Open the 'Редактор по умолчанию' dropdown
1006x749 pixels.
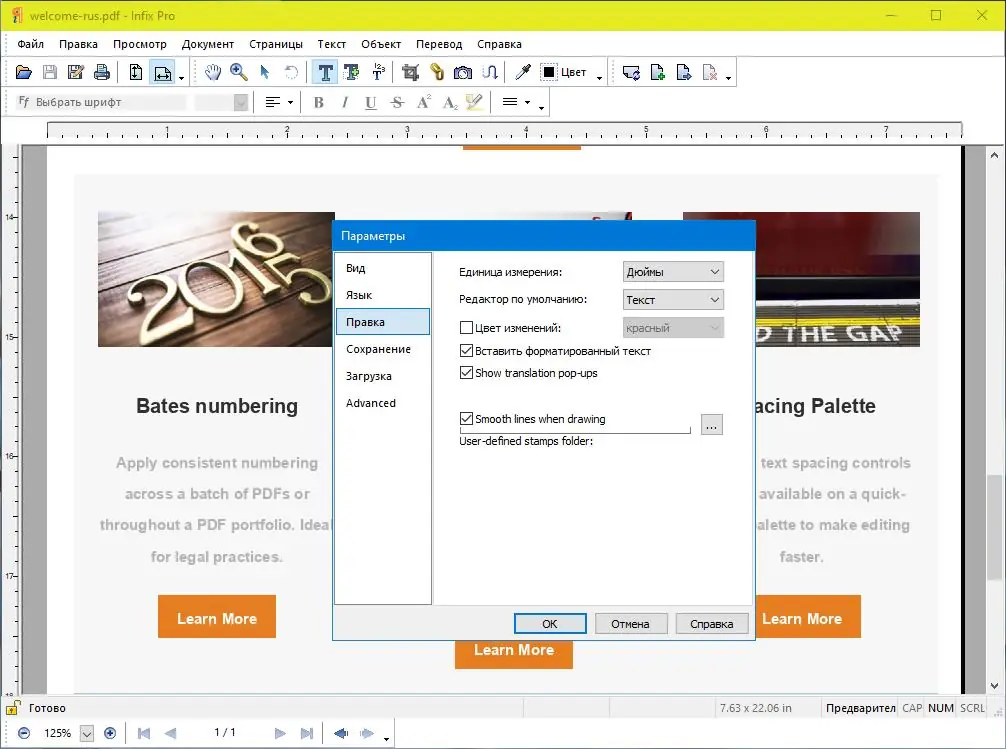pyautogui.click(x=673, y=300)
